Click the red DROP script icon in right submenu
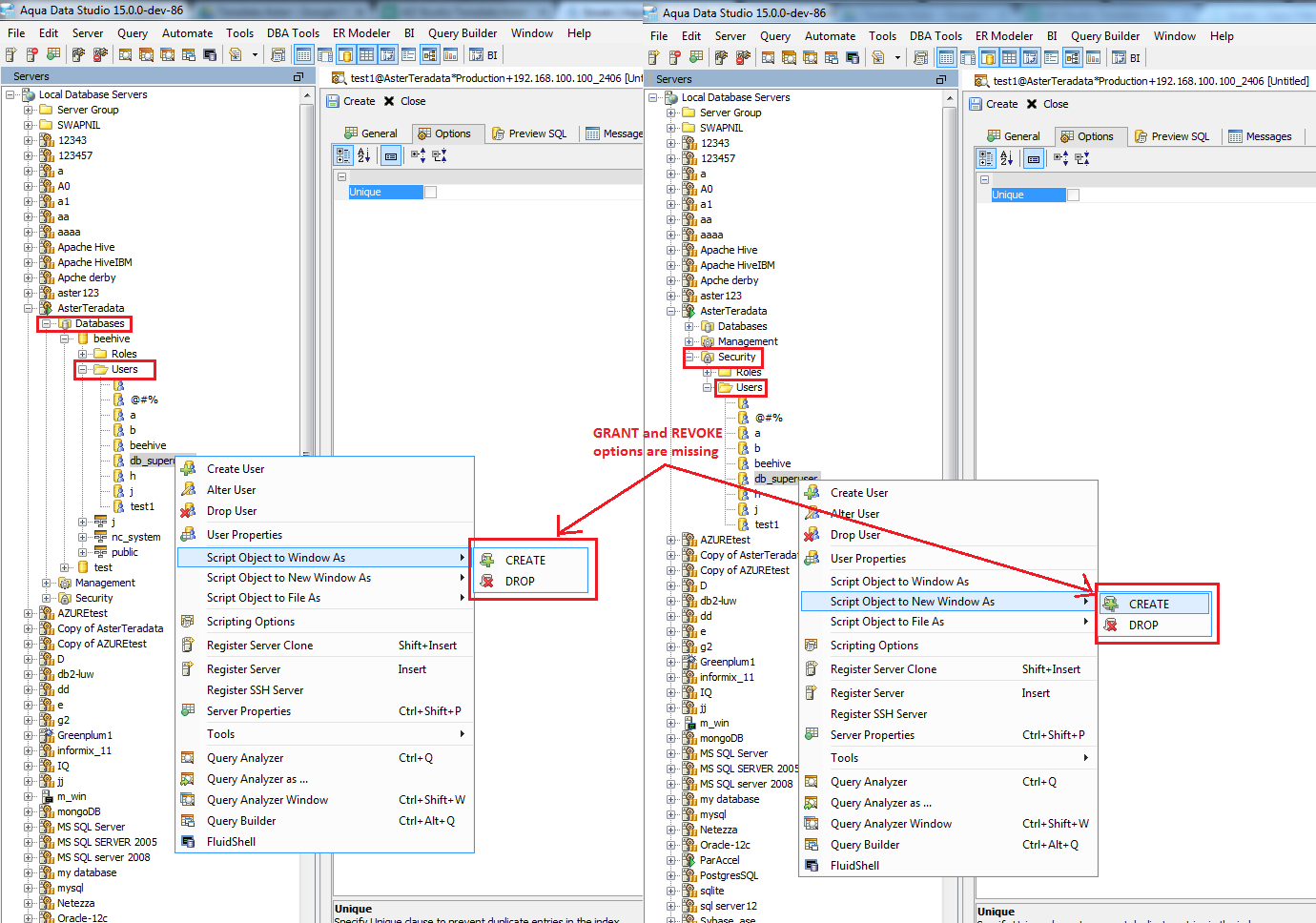Viewport: 1316px width, 923px height. coord(1111,625)
